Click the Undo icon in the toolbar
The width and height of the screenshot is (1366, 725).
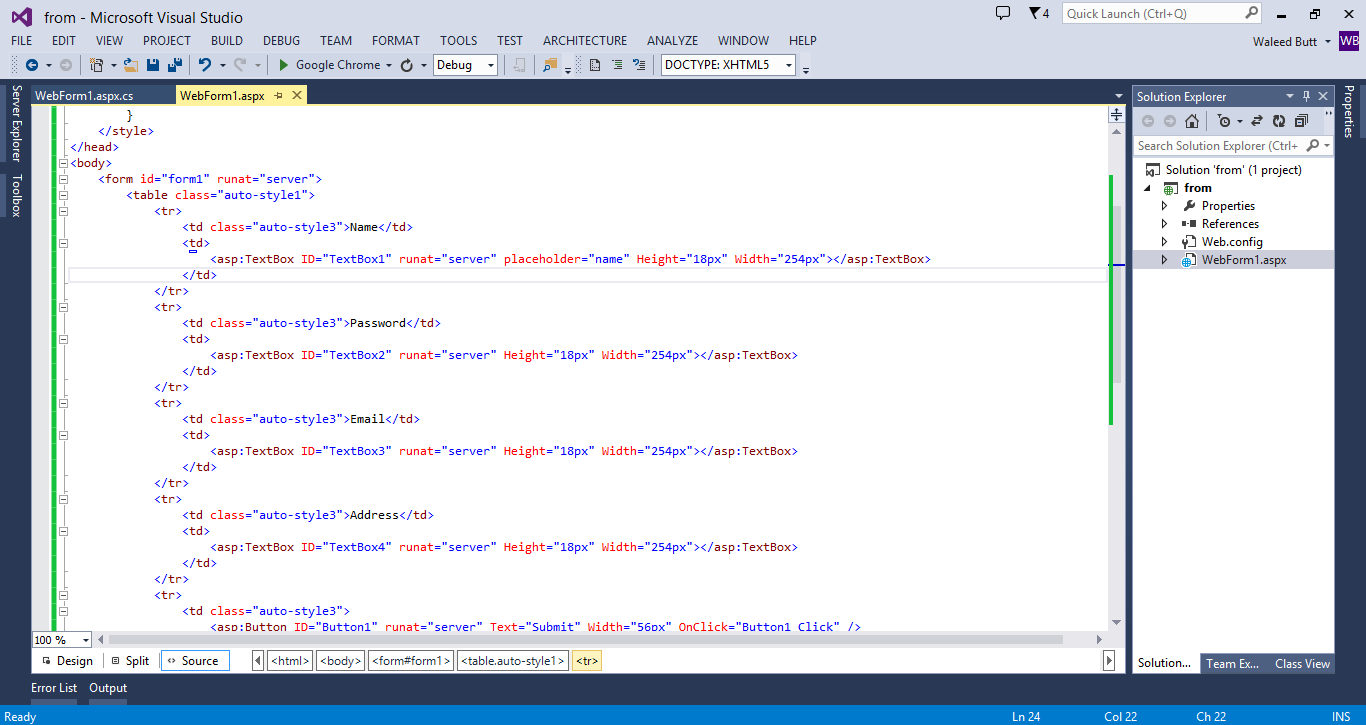pos(204,64)
